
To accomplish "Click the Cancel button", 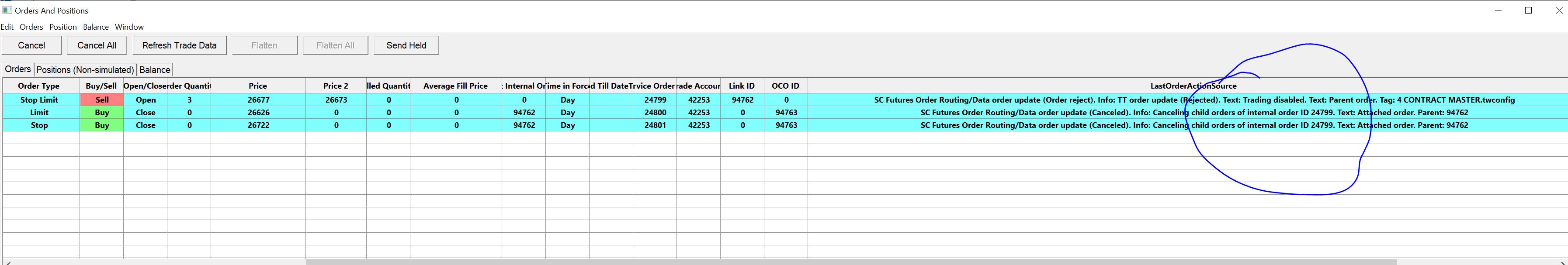I will [x=31, y=45].
